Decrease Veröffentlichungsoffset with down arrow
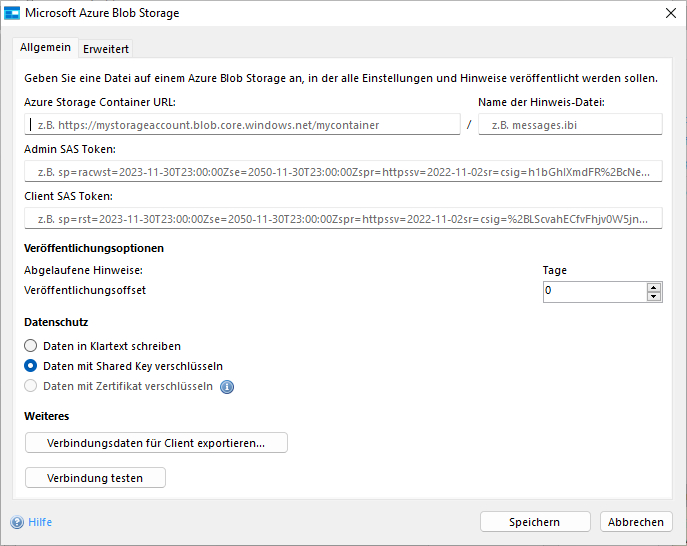This screenshot has width=687, height=546. 654,296
